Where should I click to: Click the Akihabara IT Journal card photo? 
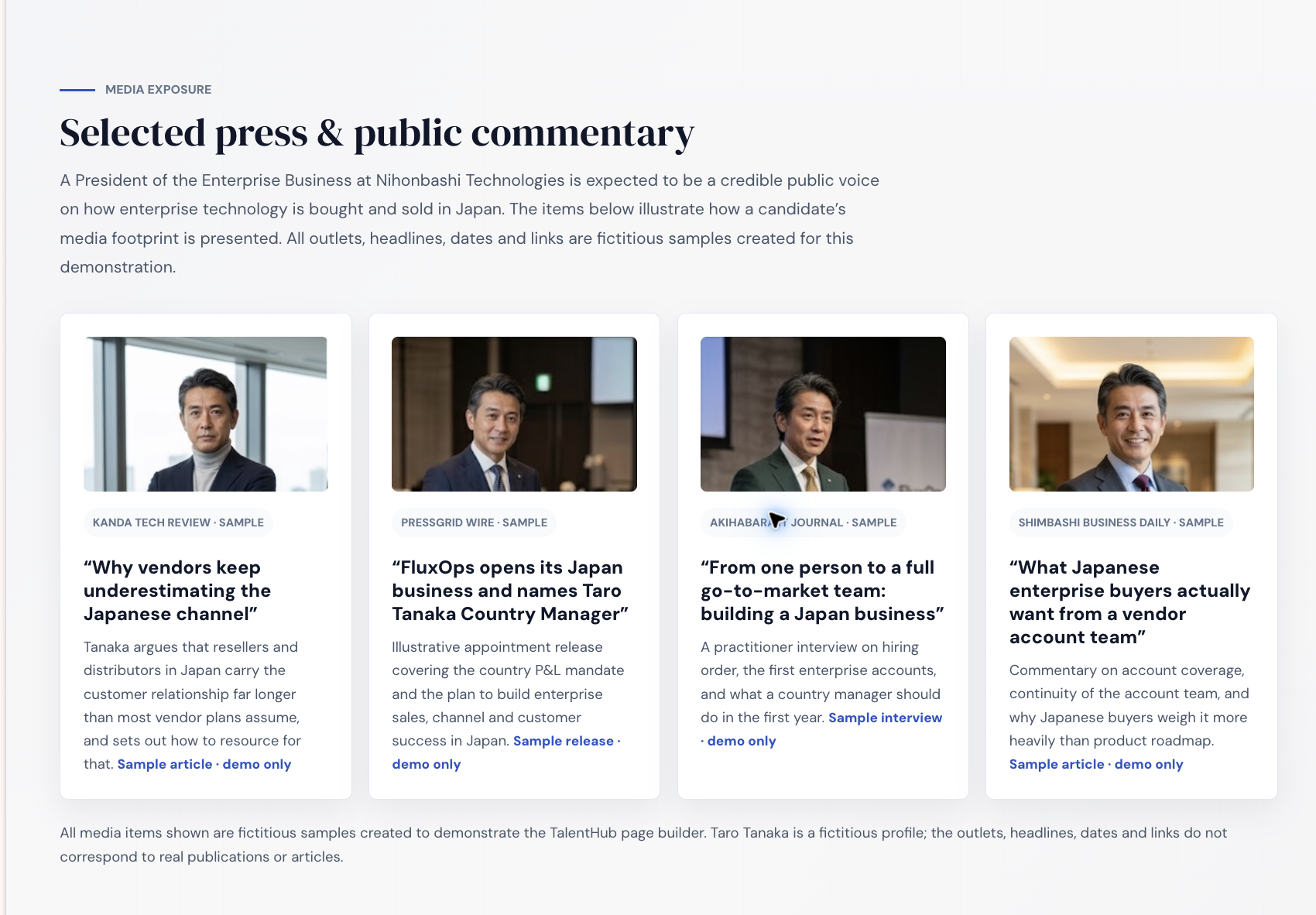pyautogui.click(x=823, y=414)
